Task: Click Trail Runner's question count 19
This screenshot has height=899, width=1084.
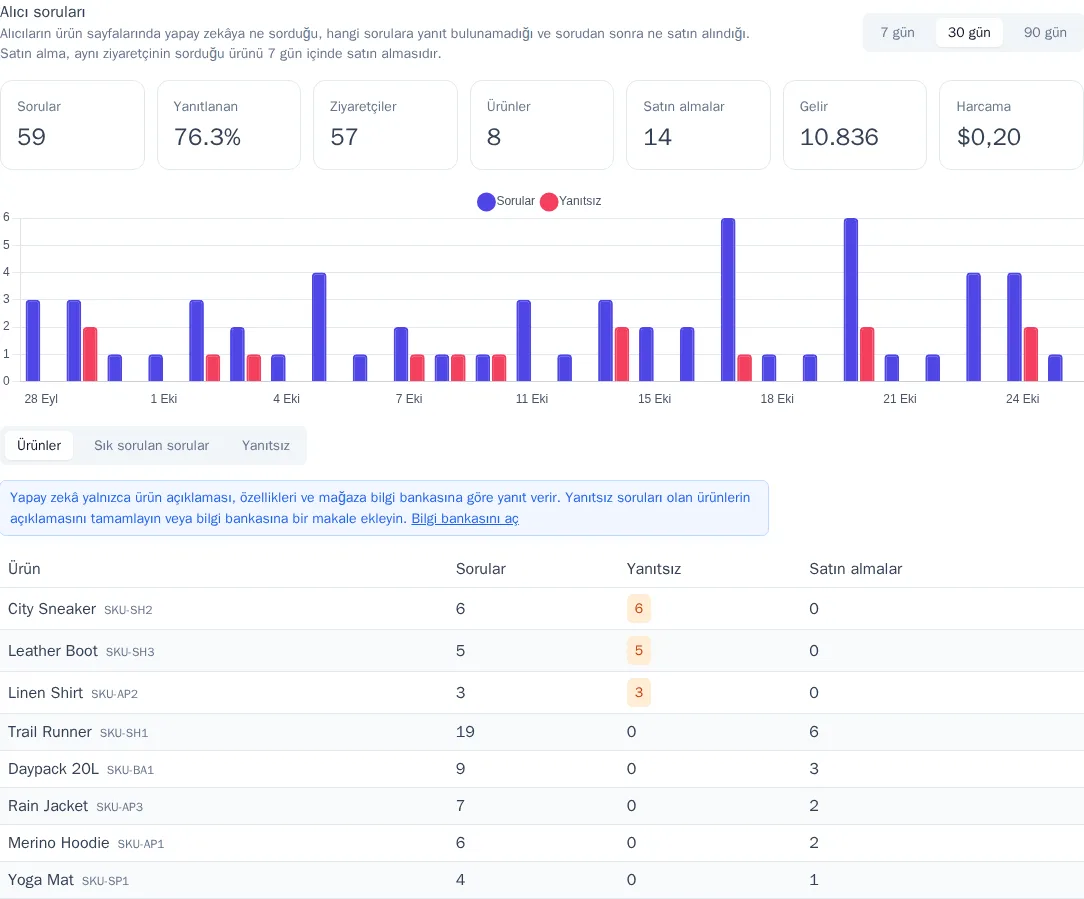Action: click(x=465, y=732)
